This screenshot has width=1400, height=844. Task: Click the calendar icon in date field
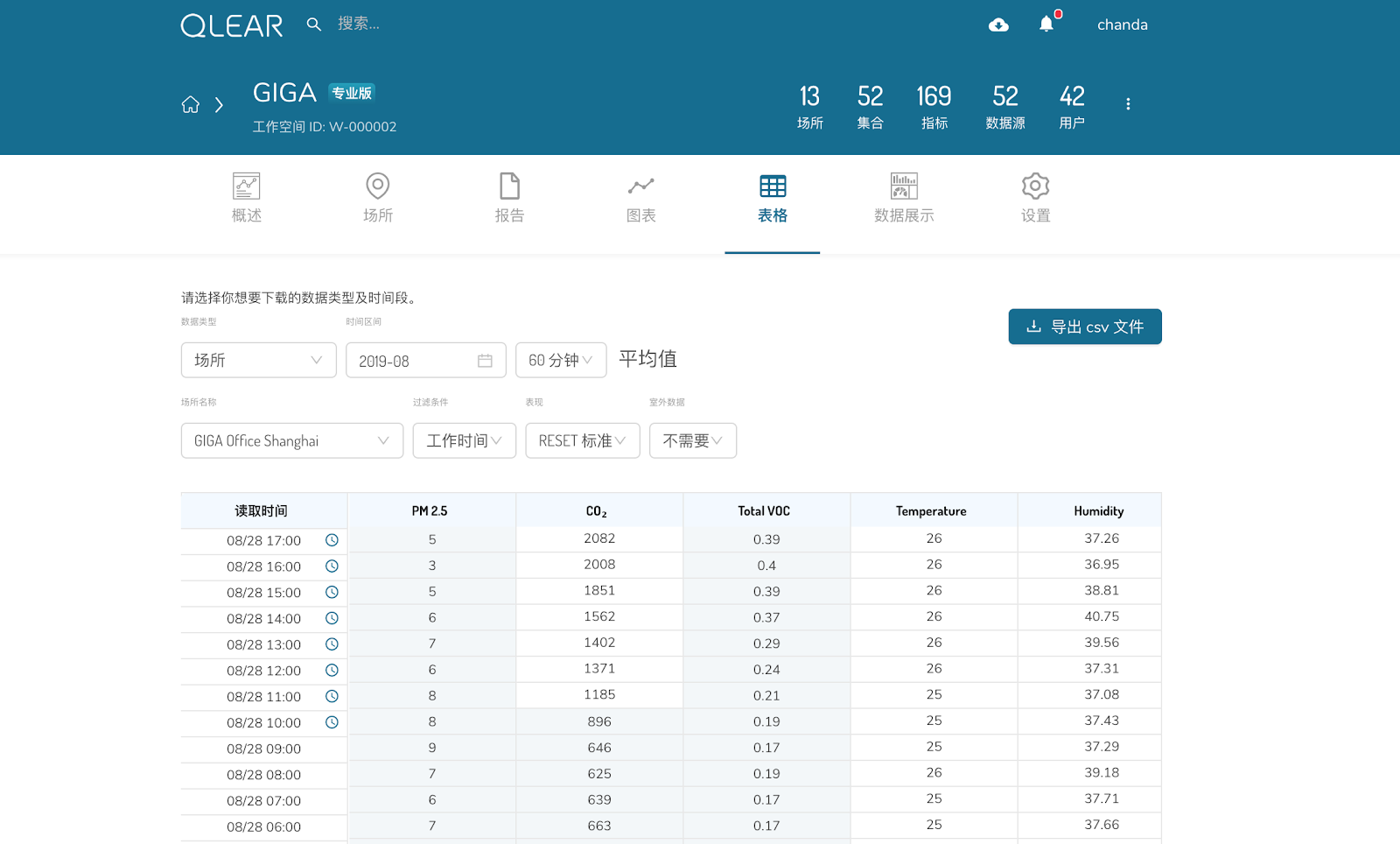pos(485,361)
